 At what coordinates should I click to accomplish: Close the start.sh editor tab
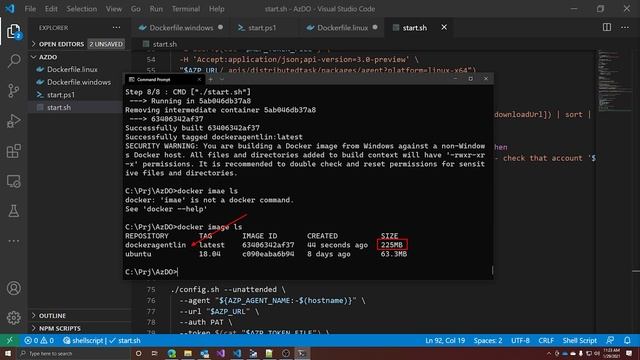pos(444,27)
